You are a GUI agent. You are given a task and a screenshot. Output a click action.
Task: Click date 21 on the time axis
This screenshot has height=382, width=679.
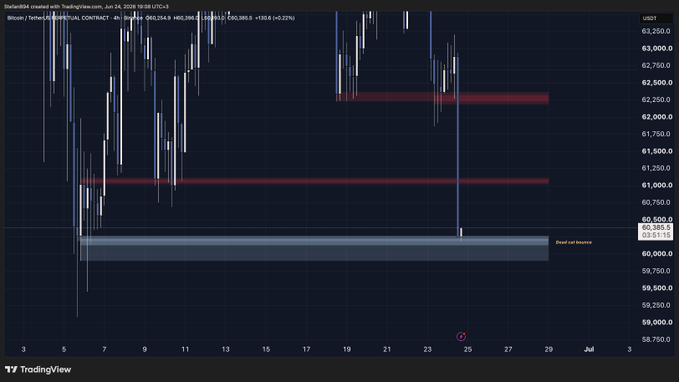387,349
